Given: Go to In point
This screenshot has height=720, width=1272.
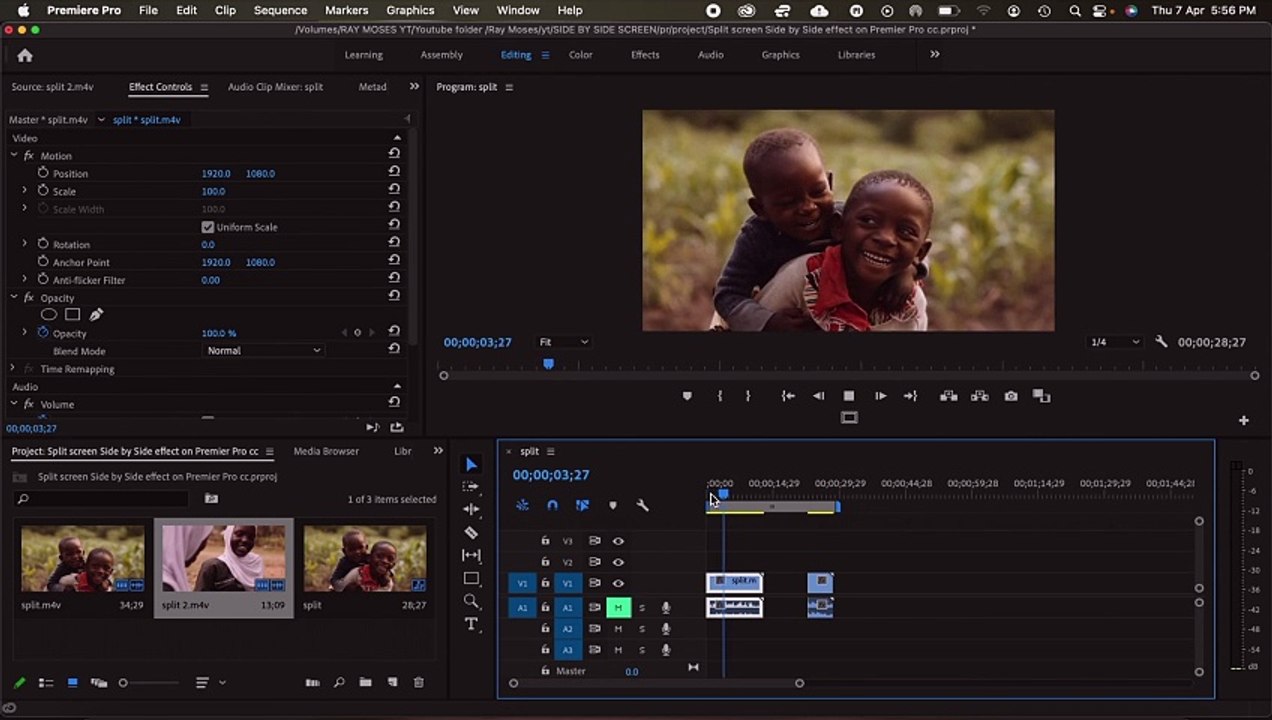Looking at the screenshot, I should pos(788,396).
